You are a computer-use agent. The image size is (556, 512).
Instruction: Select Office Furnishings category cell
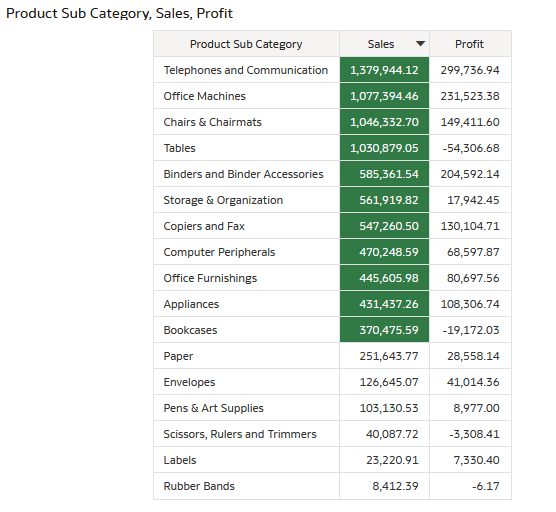(246, 278)
